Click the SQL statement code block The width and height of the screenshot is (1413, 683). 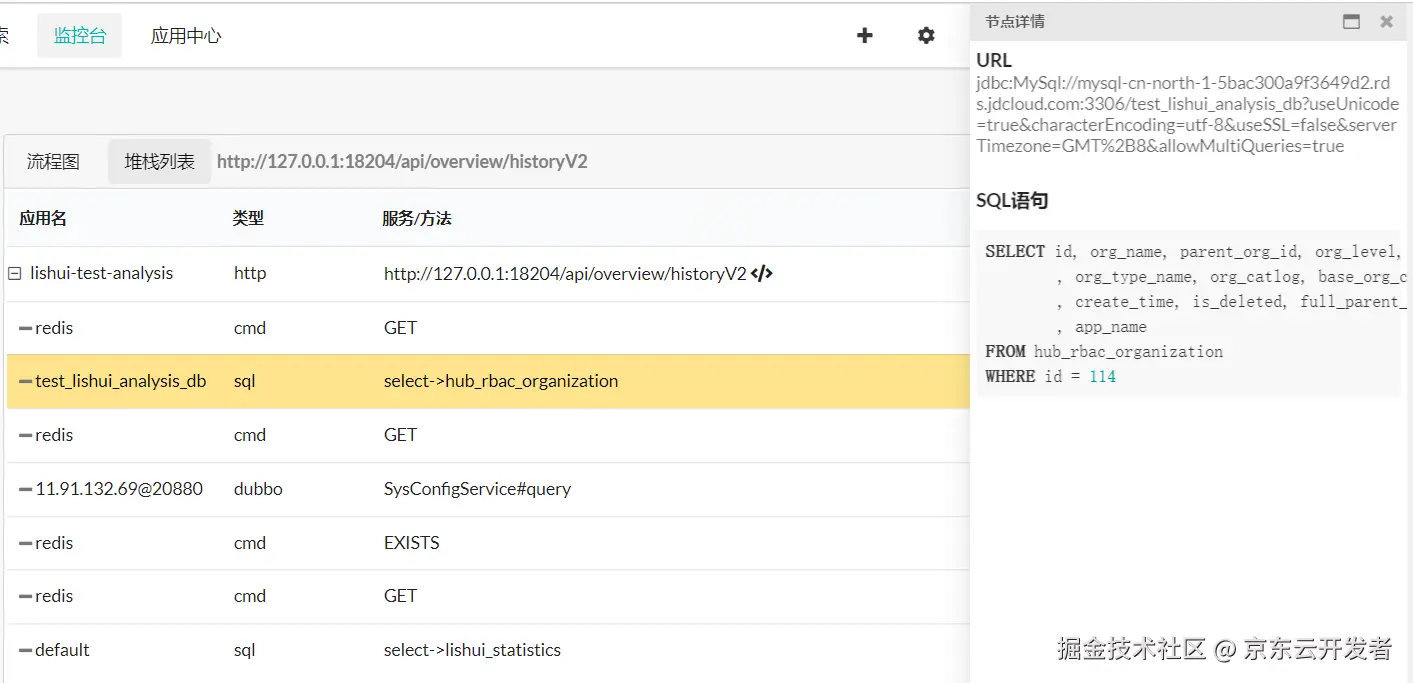click(x=1190, y=314)
